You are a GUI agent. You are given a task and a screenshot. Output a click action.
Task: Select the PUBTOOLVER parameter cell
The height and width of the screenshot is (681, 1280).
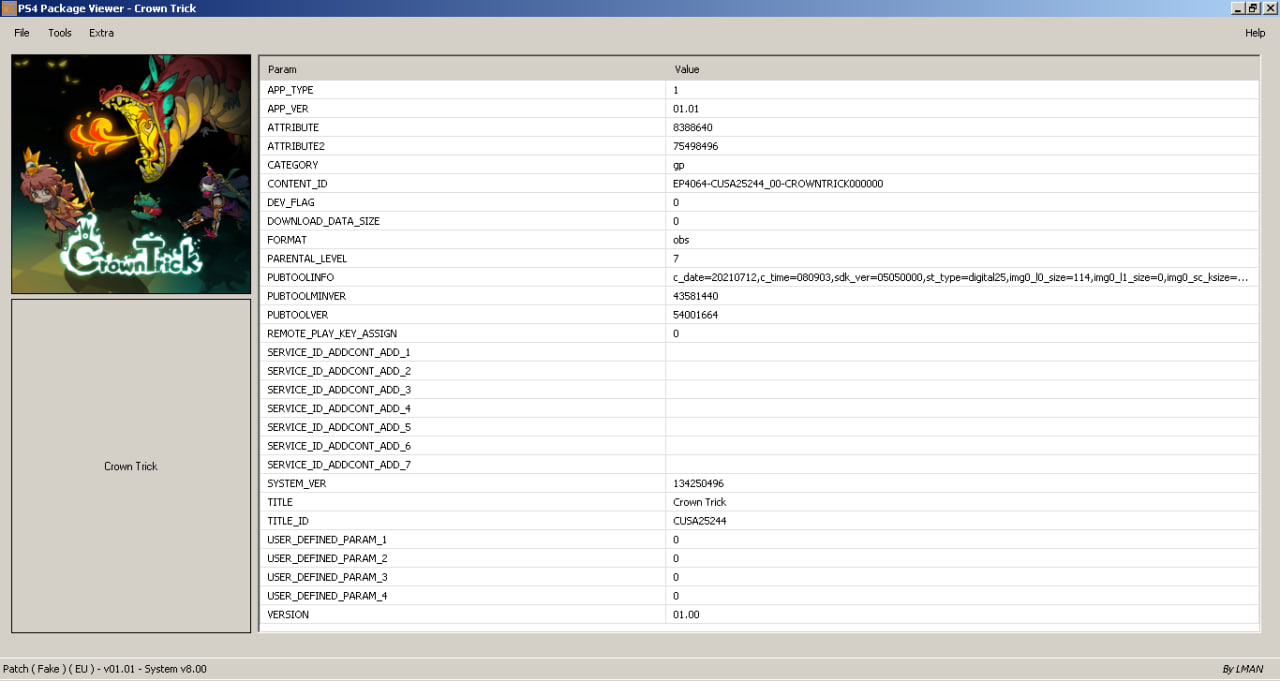(x=462, y=315)
